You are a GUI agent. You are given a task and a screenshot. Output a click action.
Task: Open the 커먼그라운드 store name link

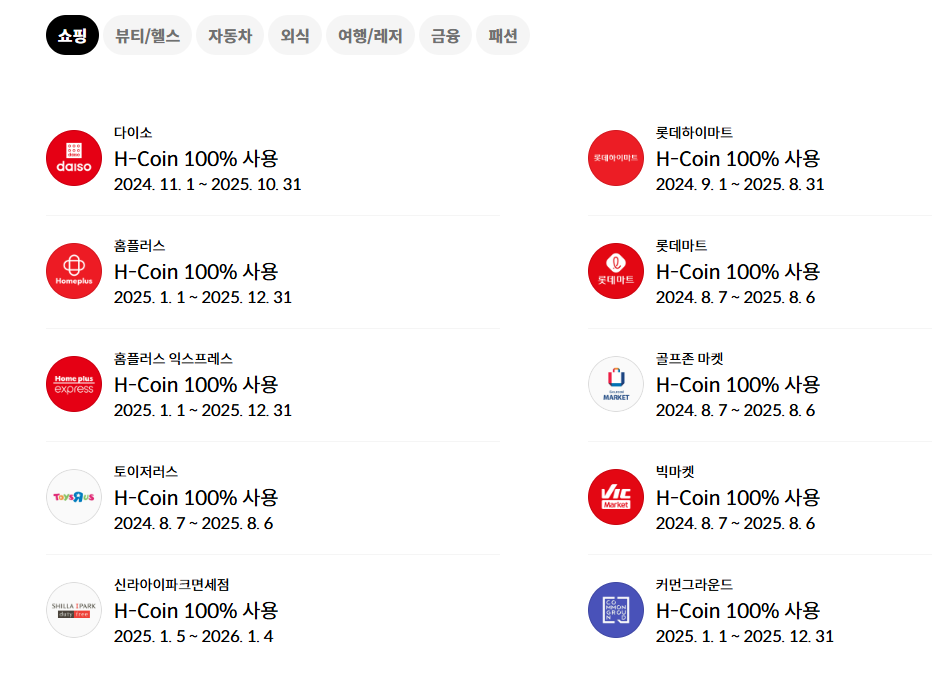point(694,585)
